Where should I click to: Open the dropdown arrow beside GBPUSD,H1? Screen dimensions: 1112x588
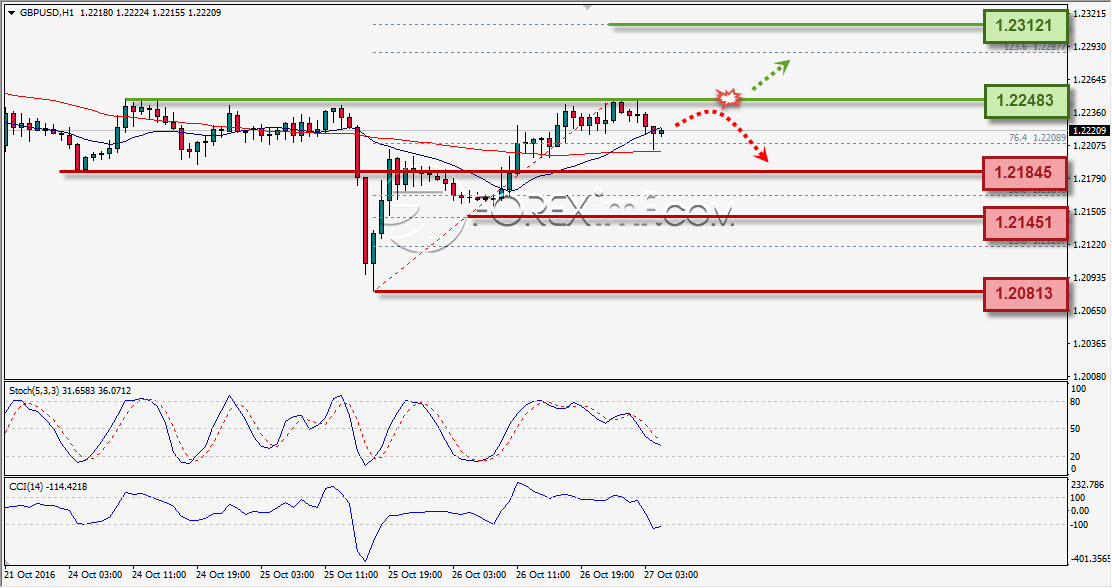[11, 13]
